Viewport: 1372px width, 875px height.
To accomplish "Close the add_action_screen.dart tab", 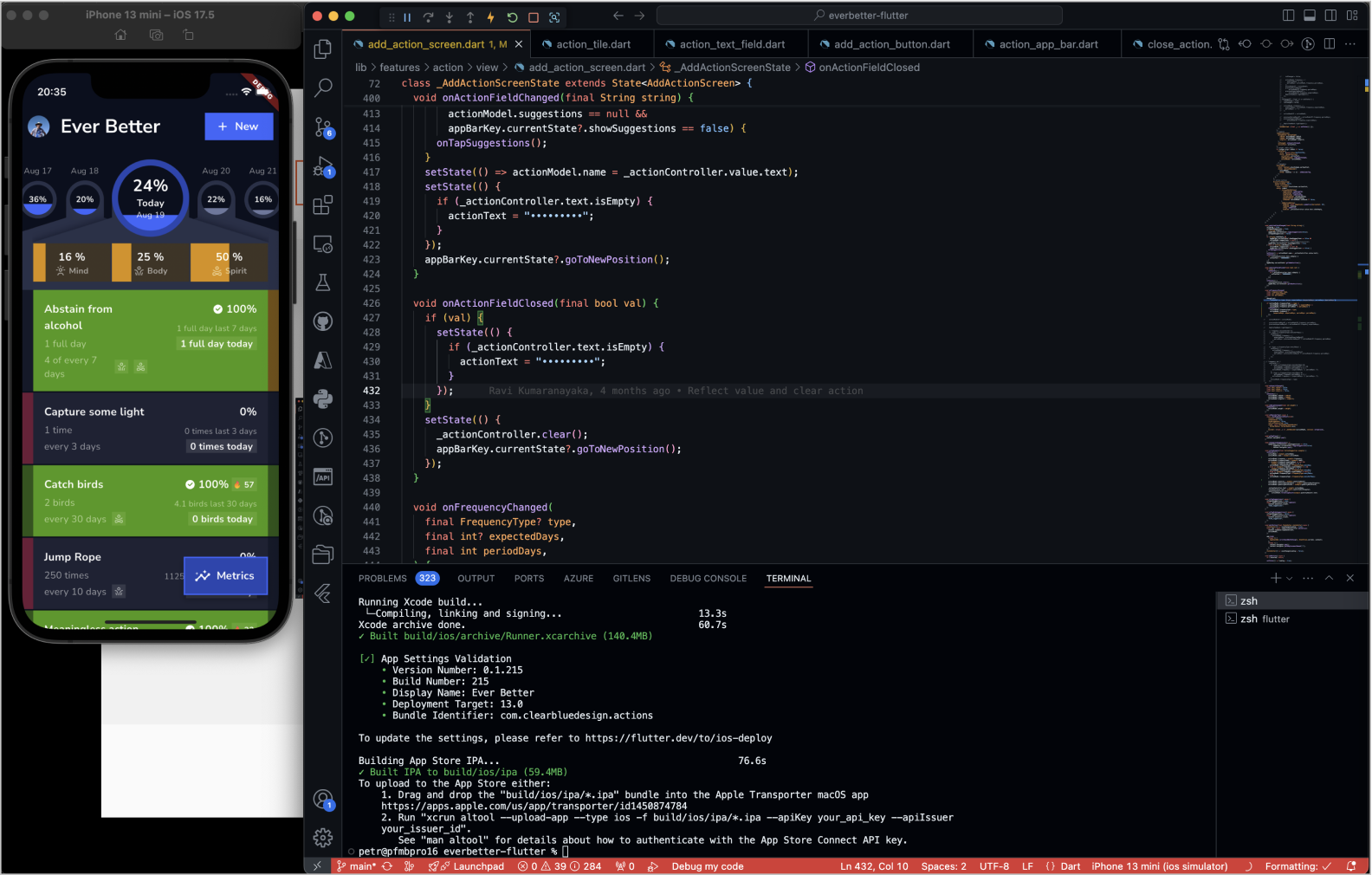I will pyautogui.click(x=519, y=44).
